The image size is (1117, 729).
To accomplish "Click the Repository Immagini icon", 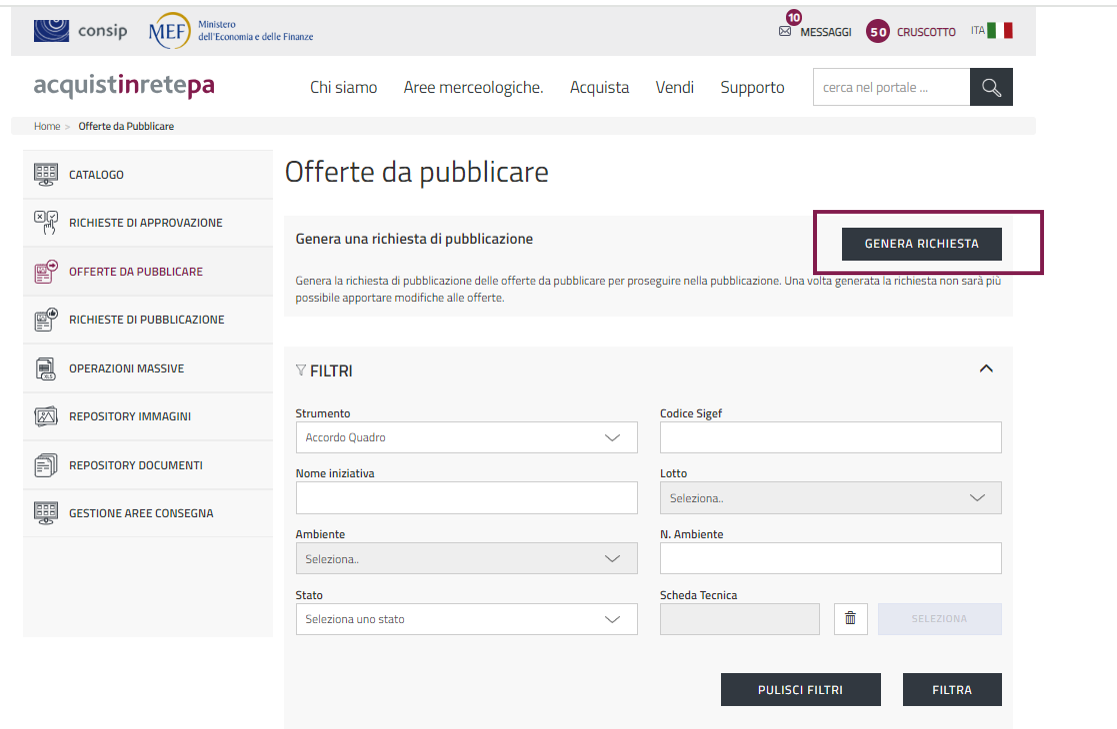I will (46, 417).
